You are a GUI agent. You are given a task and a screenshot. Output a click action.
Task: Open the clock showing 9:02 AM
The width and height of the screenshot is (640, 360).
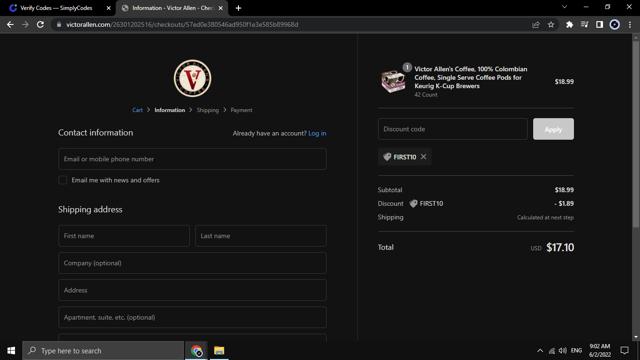click(x=600, y=351)
